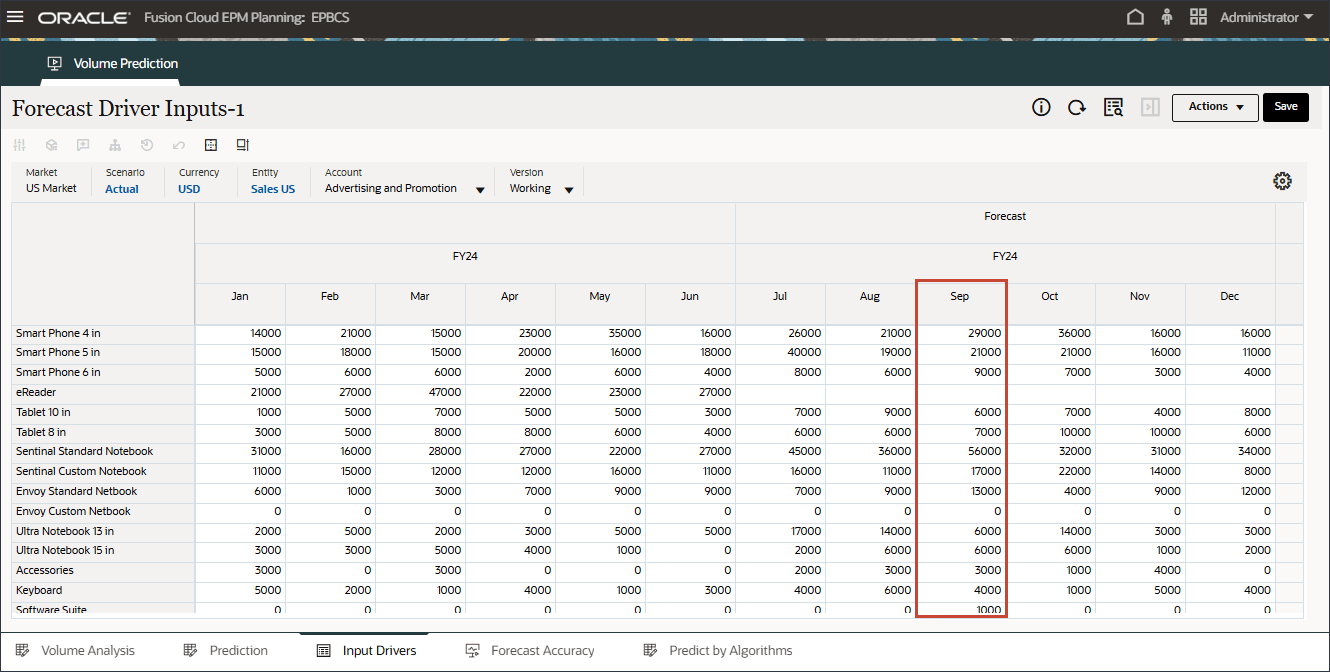Open the Actions dropdown menu
This screenshot has width=1330, height=672.
click(x=1215, y=107)
